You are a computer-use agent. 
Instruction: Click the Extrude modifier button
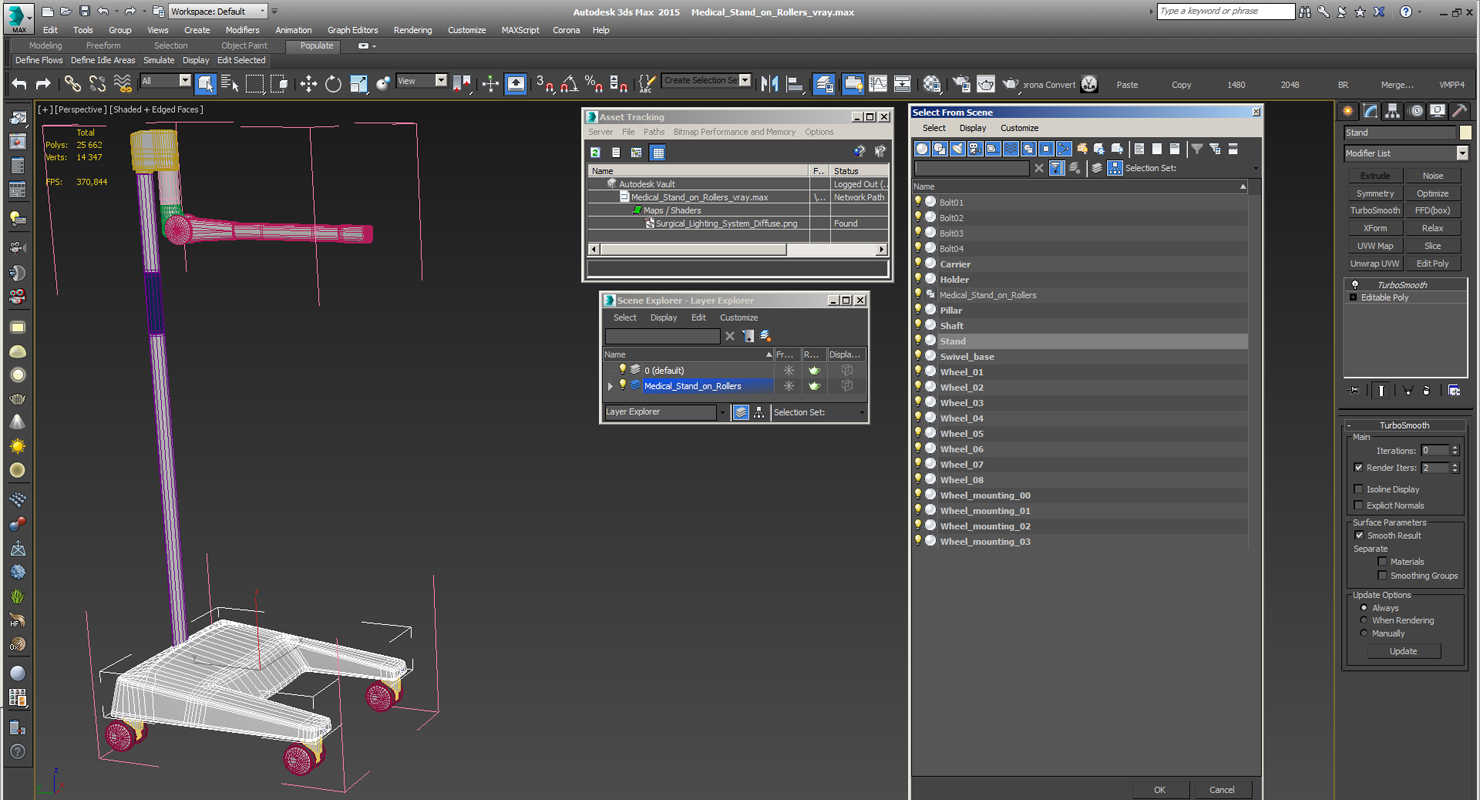click(x=1375, y=175)
